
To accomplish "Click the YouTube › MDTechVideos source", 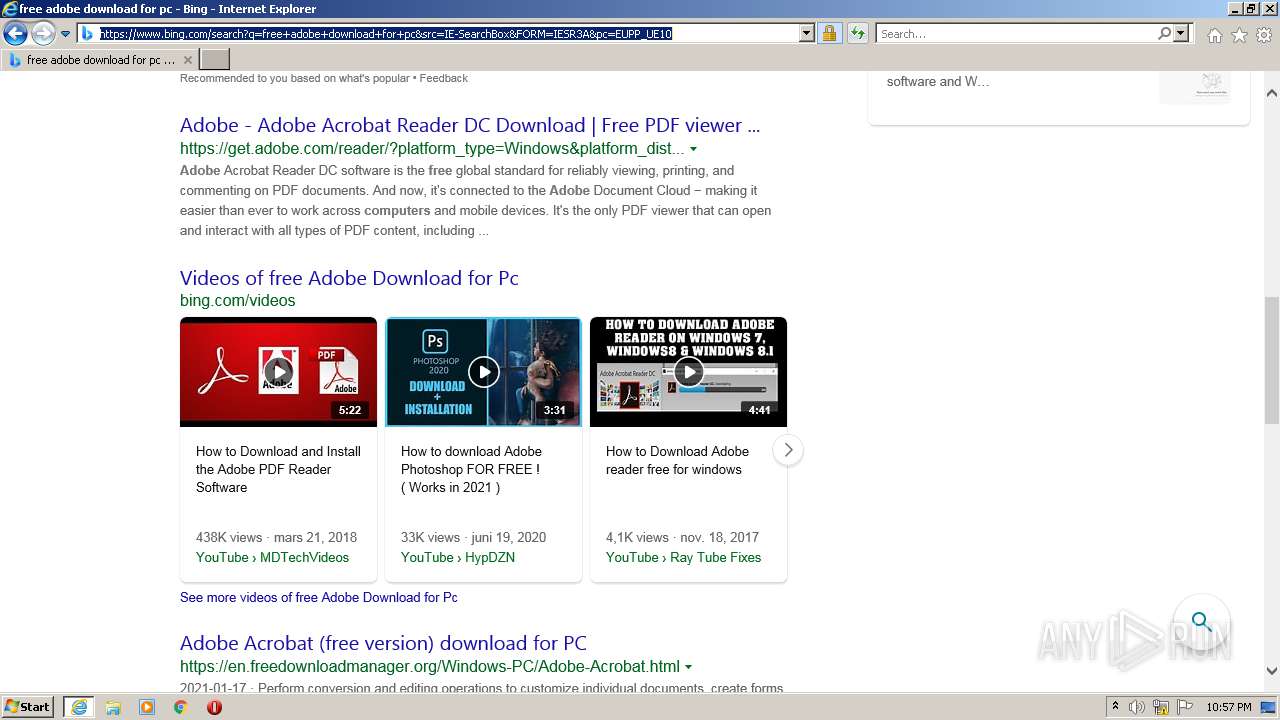I will (272, 557).
